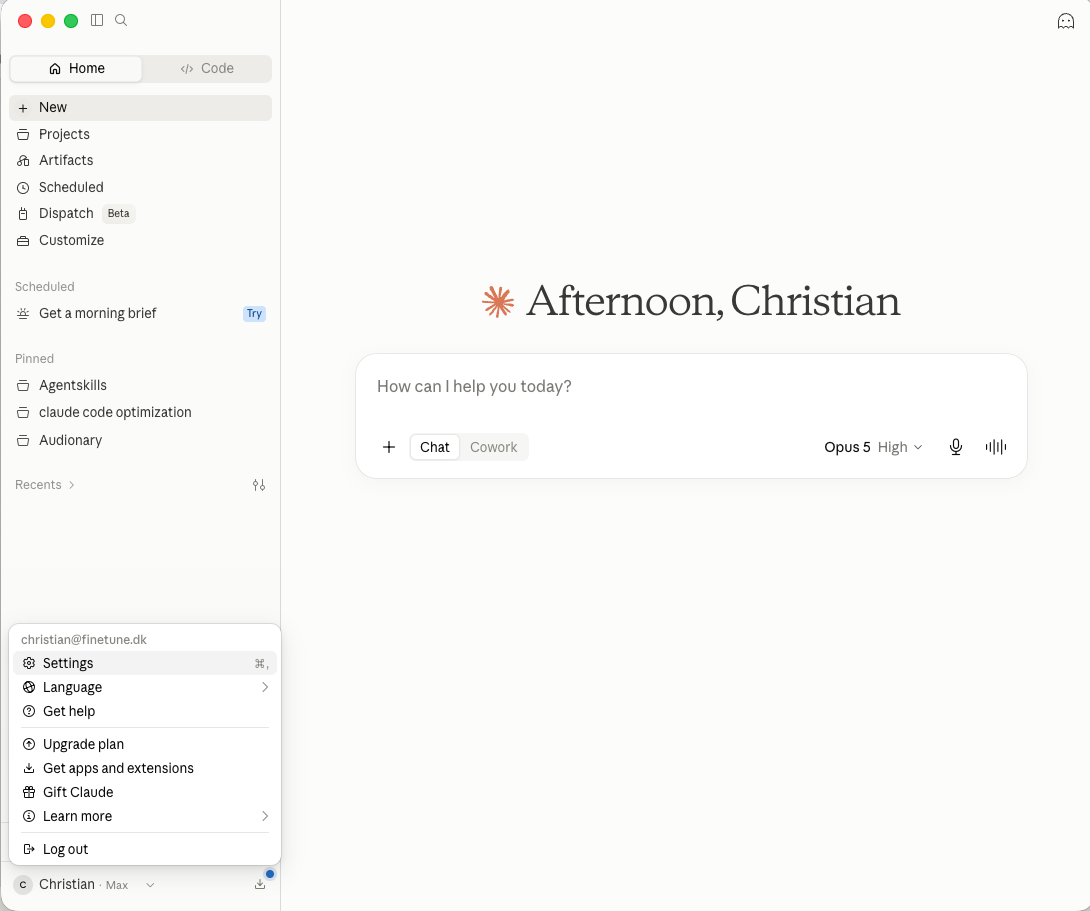Open Opus 5 High model dropdown
The image size is (1090, 911).
click(873, 447)
